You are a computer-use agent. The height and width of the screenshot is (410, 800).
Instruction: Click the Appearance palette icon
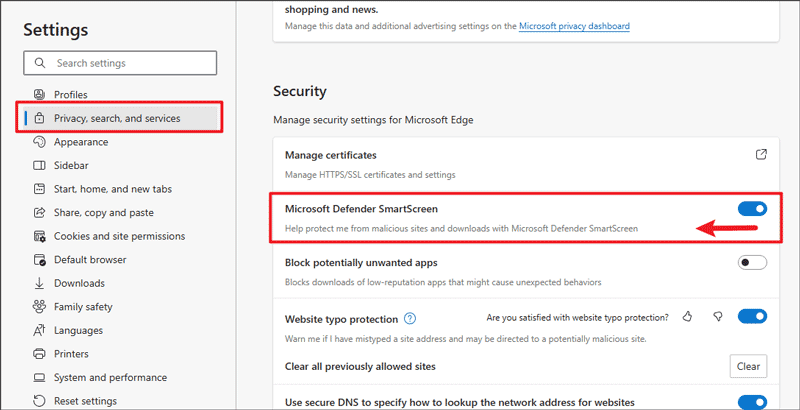click(39, 142)
